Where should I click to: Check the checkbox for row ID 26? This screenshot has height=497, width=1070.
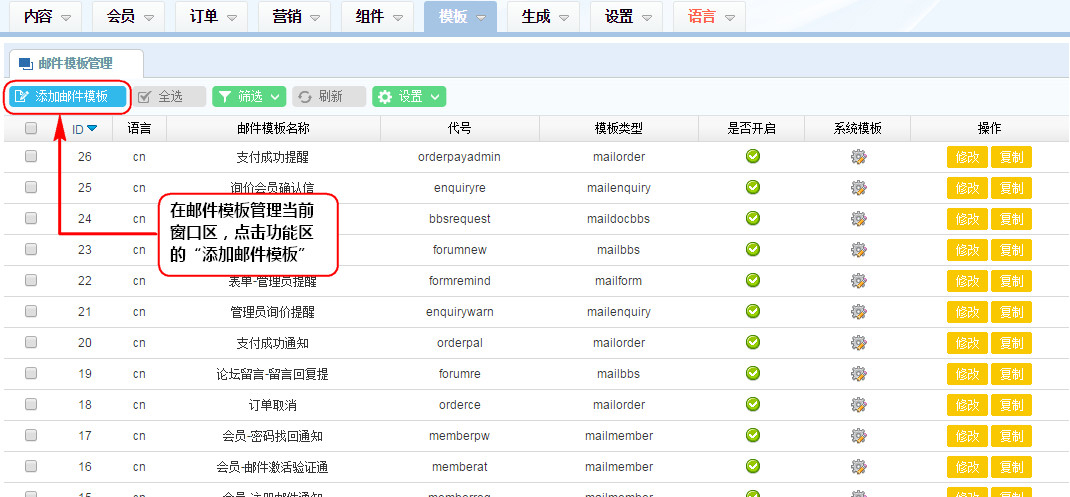point(31,157)
